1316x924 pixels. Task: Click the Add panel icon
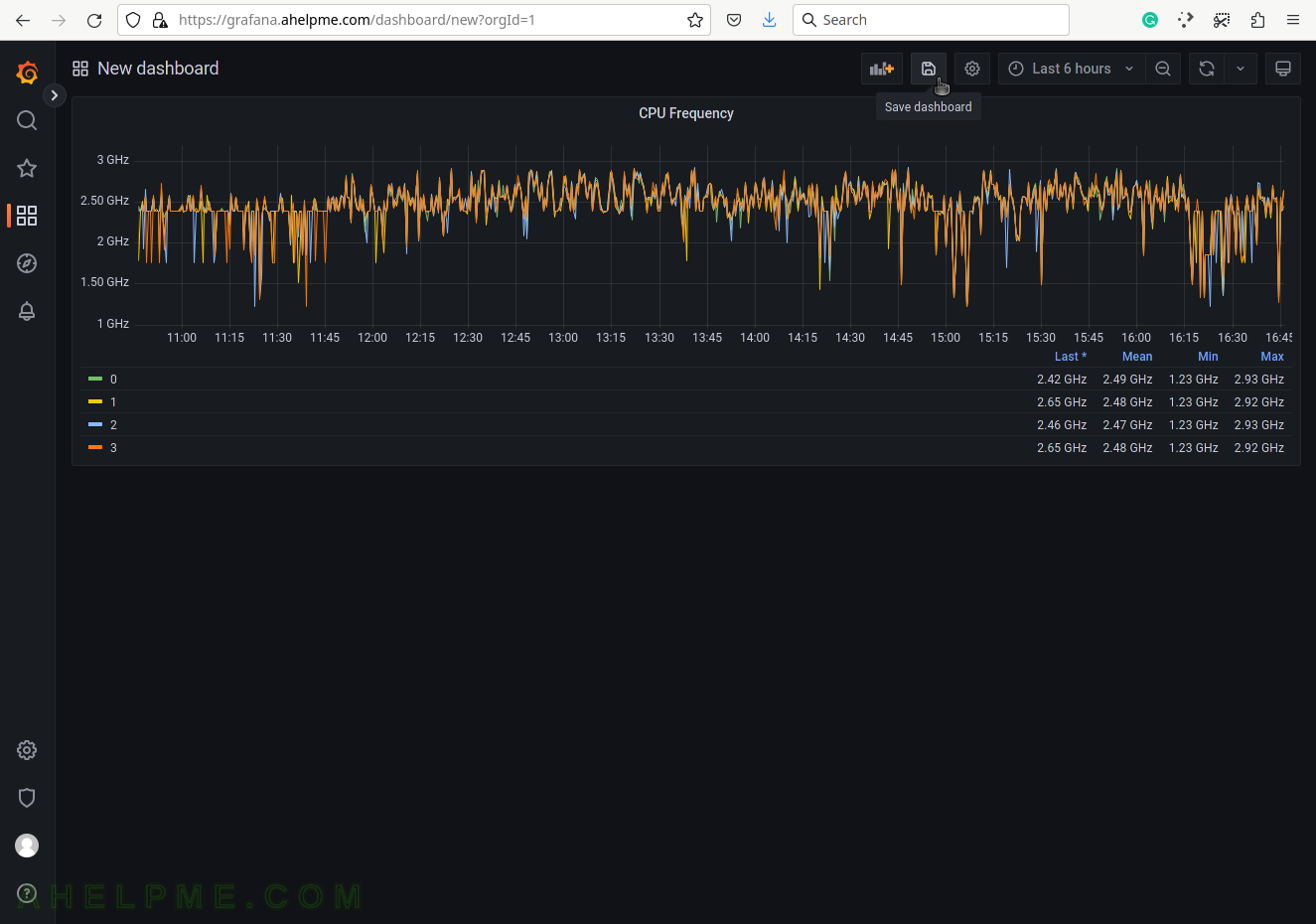point(882,69)
